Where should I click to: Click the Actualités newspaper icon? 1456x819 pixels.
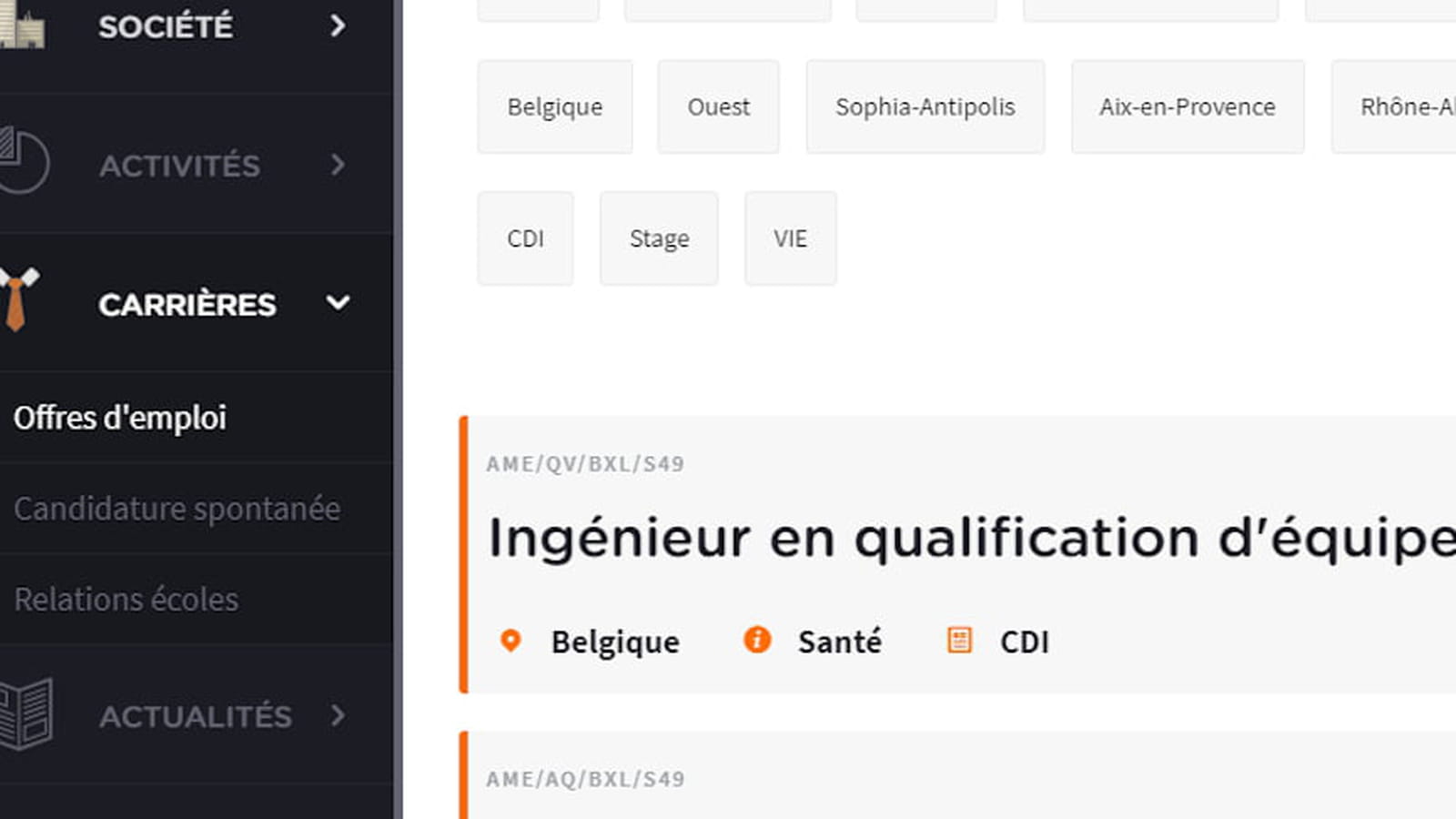pyautogui.click(x=25, y=714)
